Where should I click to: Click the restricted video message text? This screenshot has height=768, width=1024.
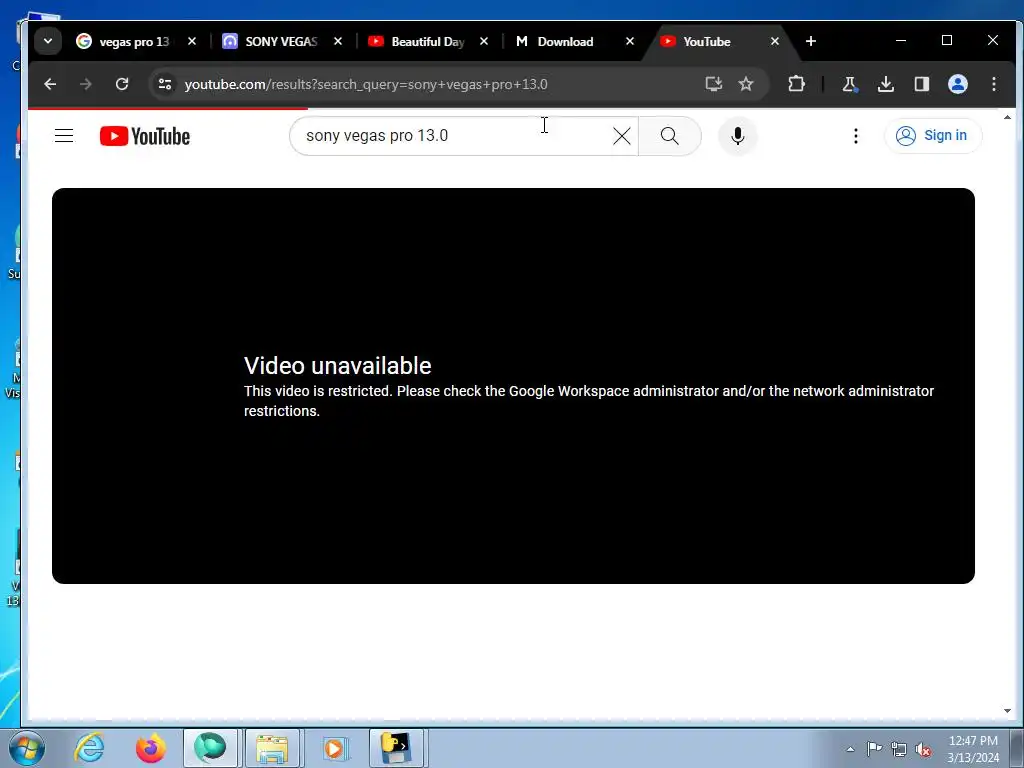click(x=589, y=401)
